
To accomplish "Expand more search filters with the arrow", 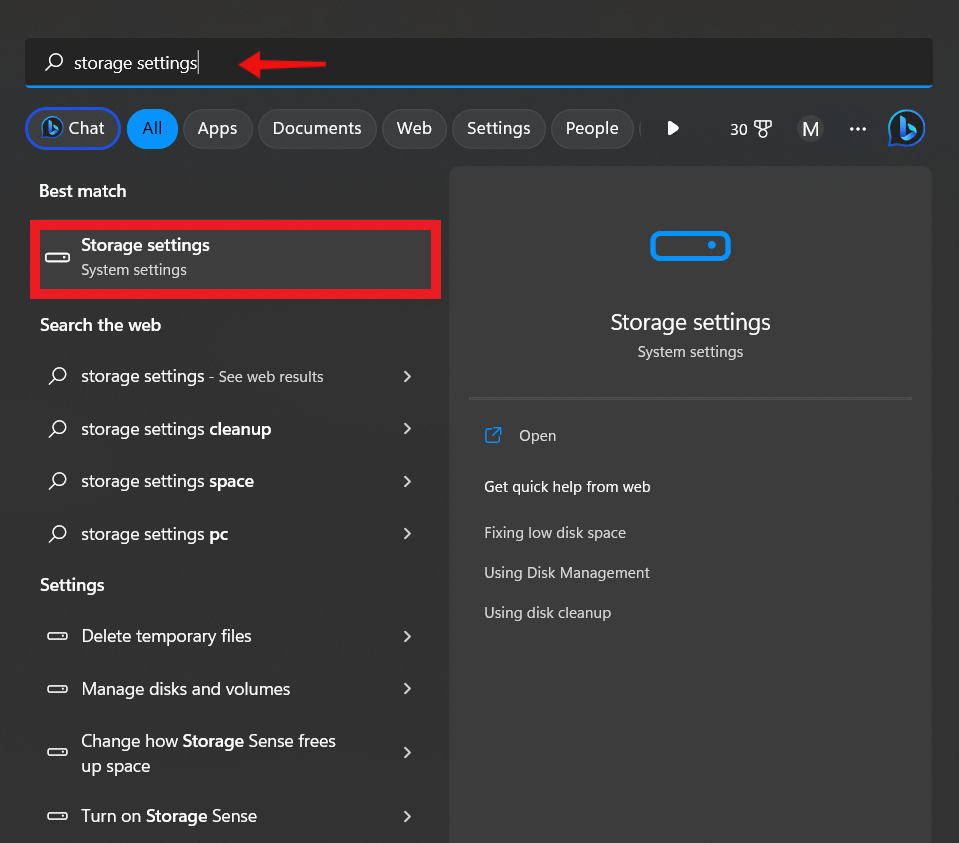I will pyautogui.click(x=672, y=128).
